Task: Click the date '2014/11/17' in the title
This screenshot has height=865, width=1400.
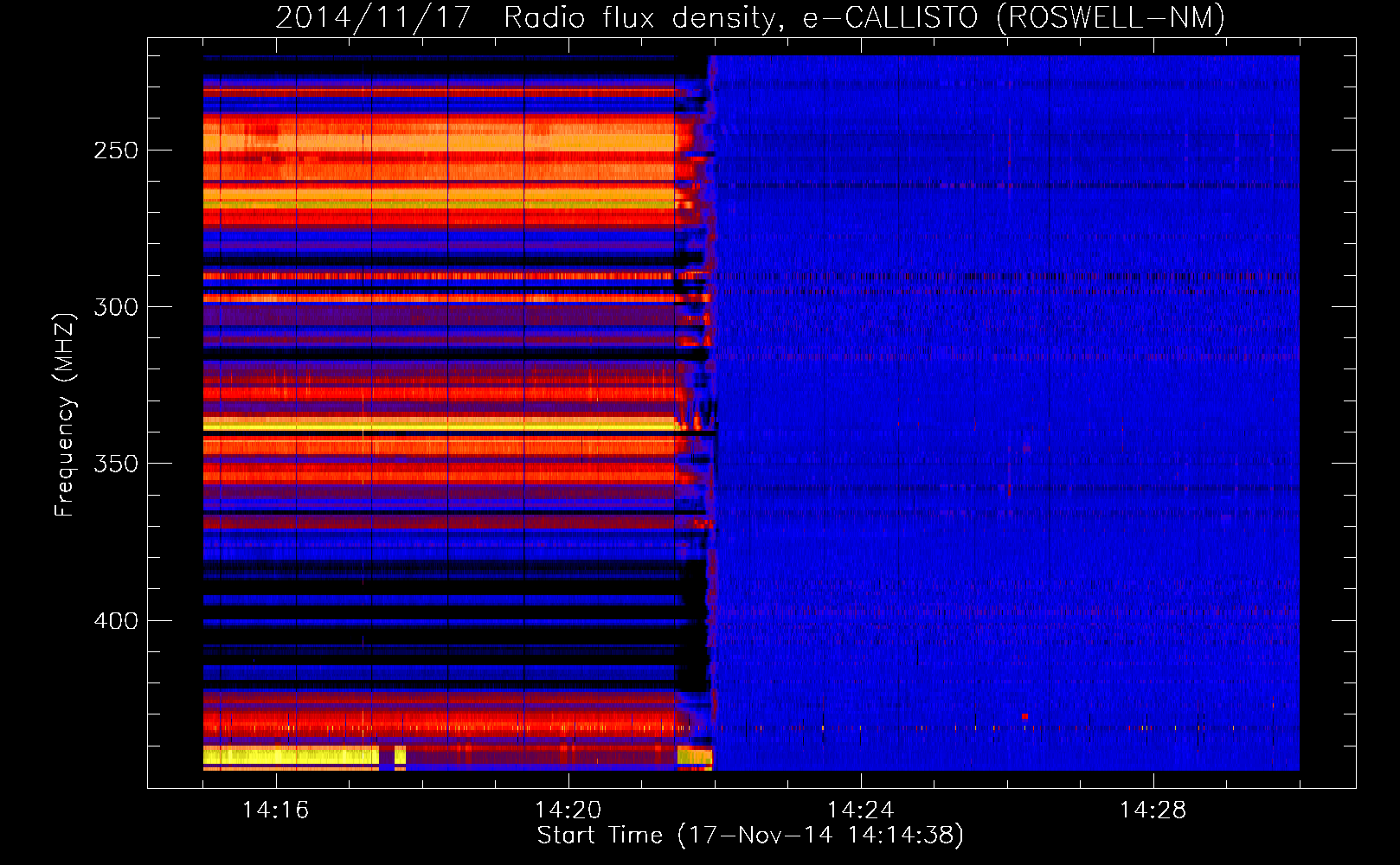Action: pyautogui.click(x=373, y=18)
